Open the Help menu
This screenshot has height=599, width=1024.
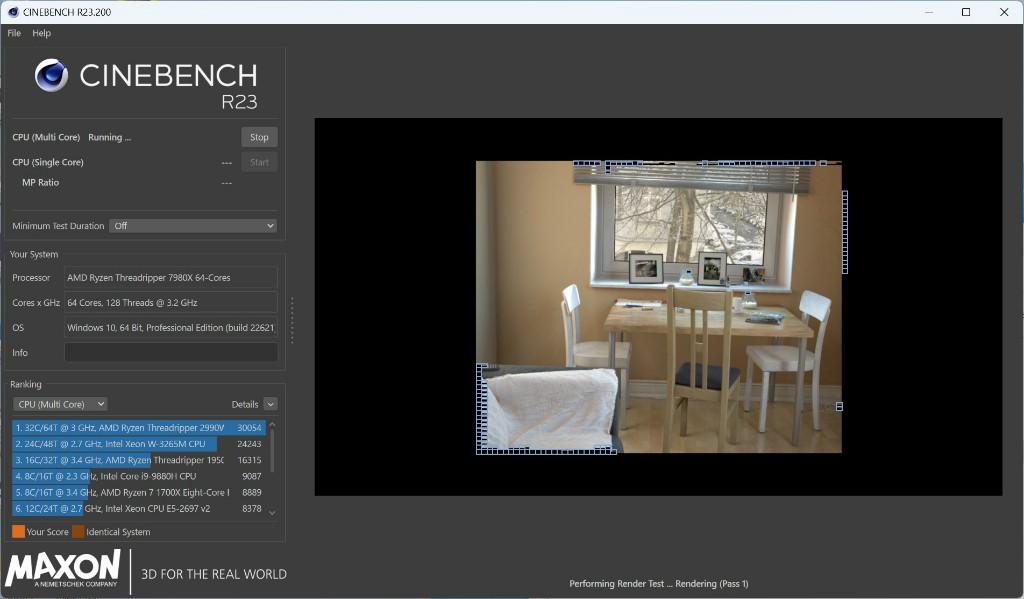(x=41, y=33)
